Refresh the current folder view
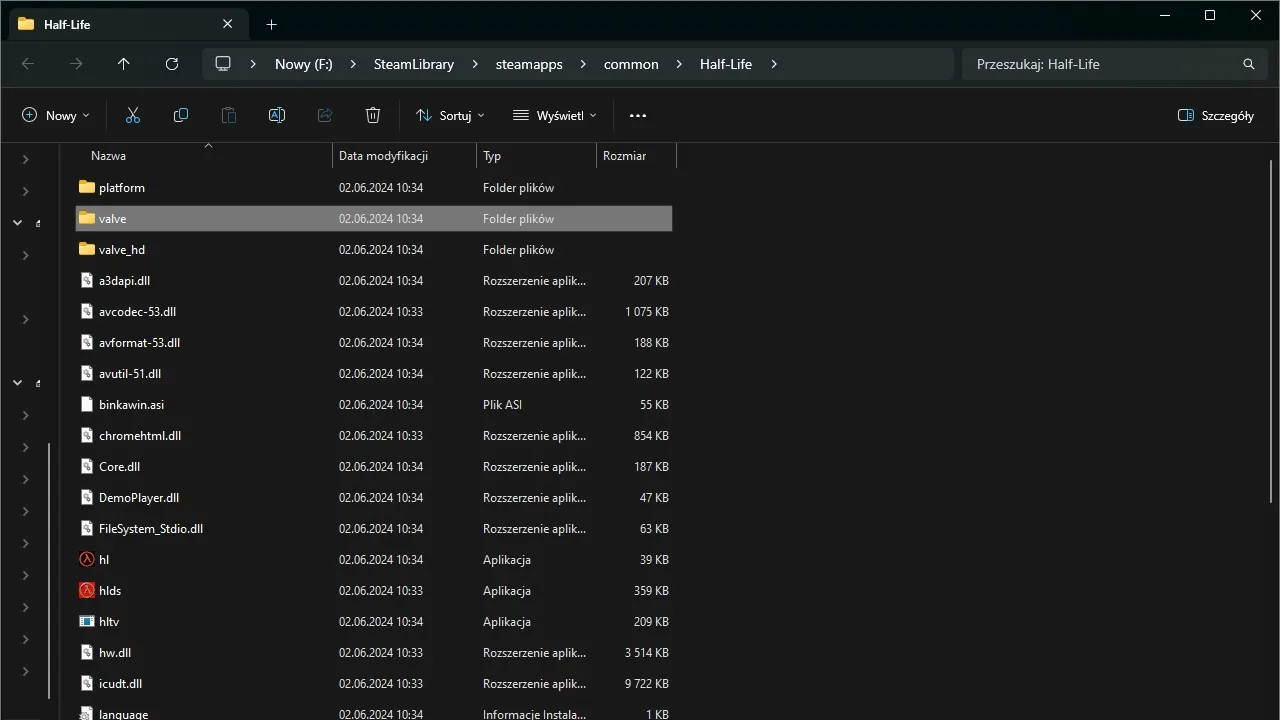Image resolution: width=1280 pixels, height=720 pixels. pyautogui.click(x=172, y=64)
